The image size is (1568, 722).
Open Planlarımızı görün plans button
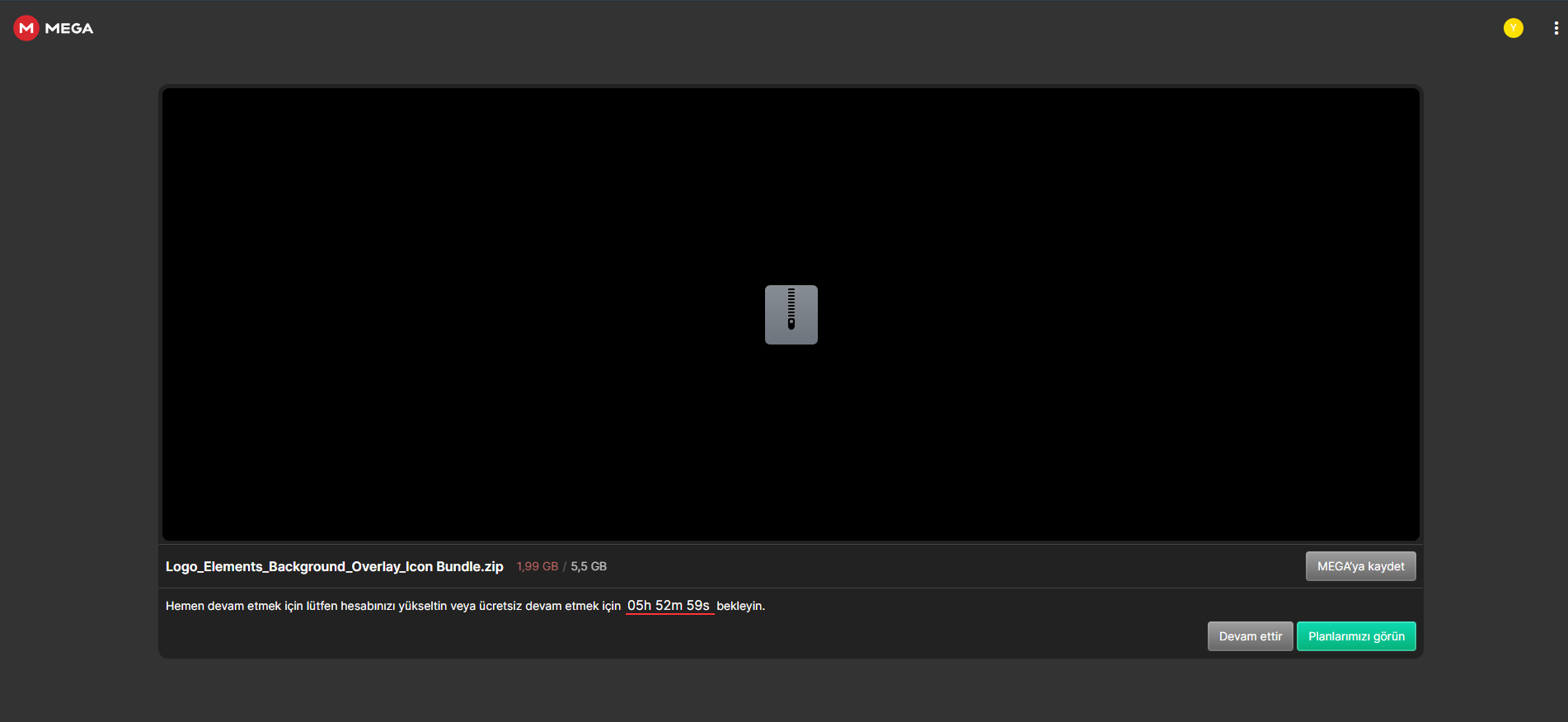point(1356,636)
